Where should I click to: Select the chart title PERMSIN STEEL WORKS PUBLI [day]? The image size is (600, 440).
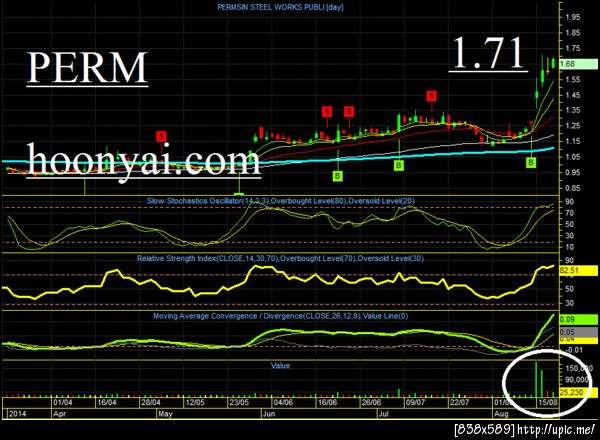point(280,7)
